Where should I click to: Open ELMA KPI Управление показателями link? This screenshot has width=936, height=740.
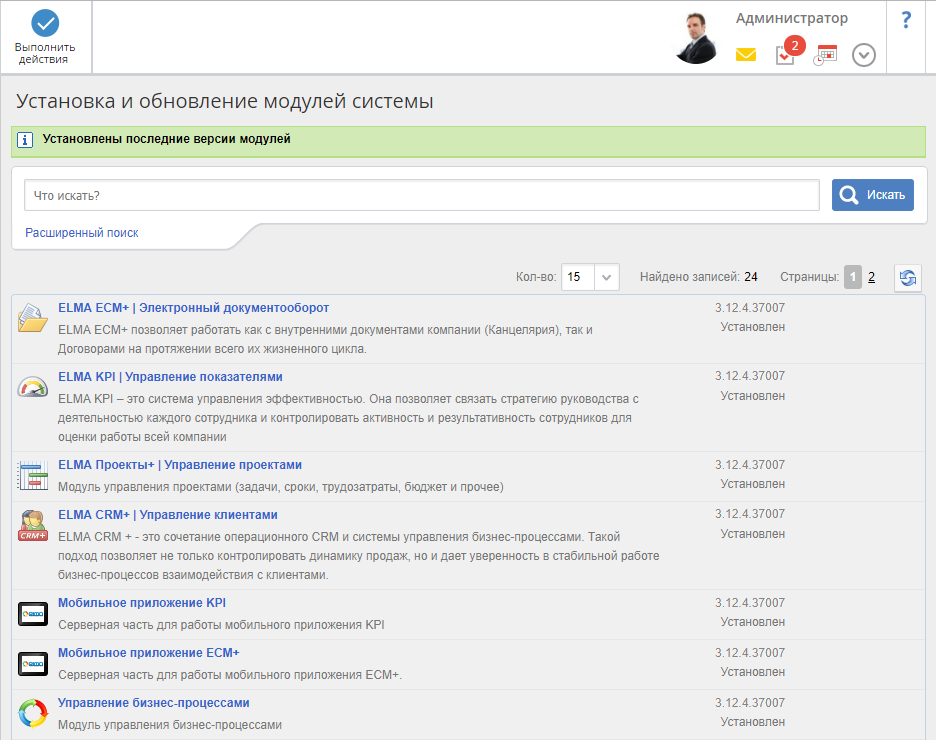click(170, 377)
